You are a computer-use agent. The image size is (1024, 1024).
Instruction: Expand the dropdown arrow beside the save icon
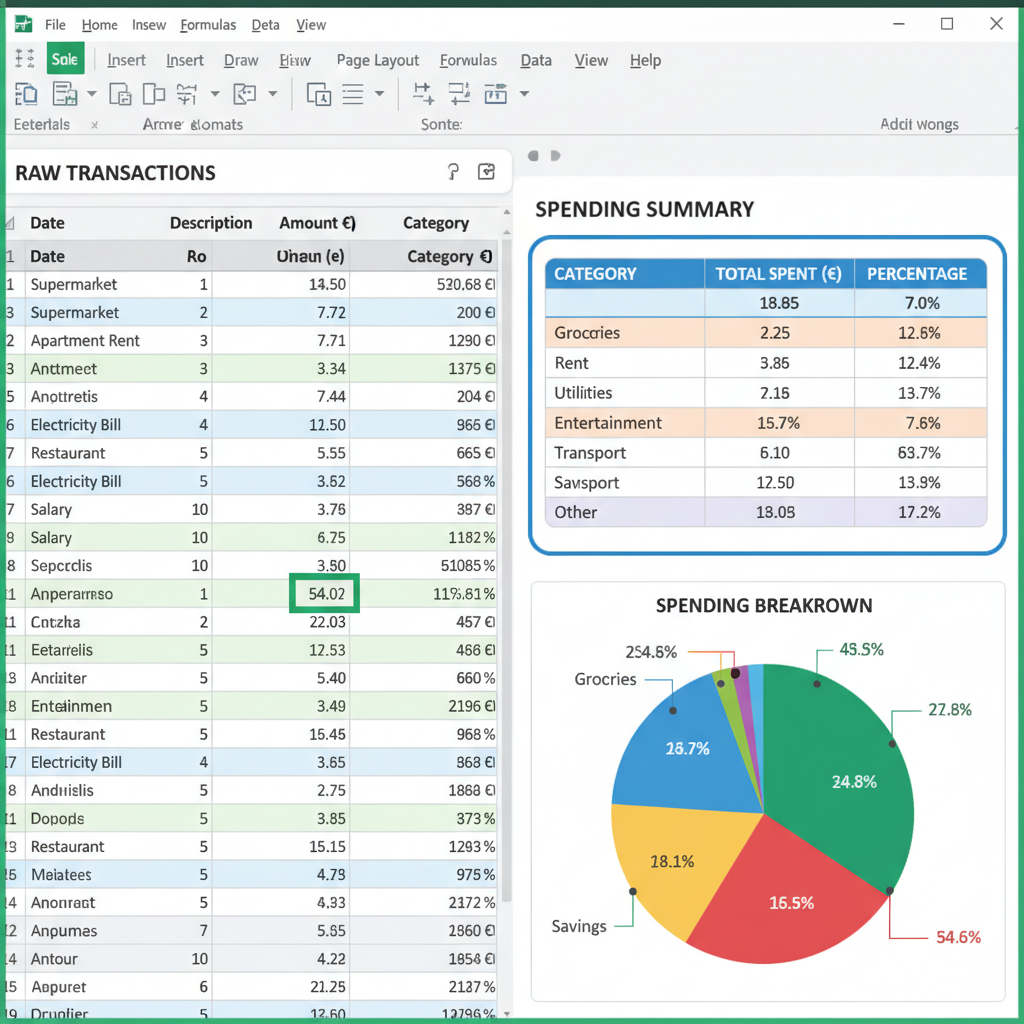click(x=92, y=94)
